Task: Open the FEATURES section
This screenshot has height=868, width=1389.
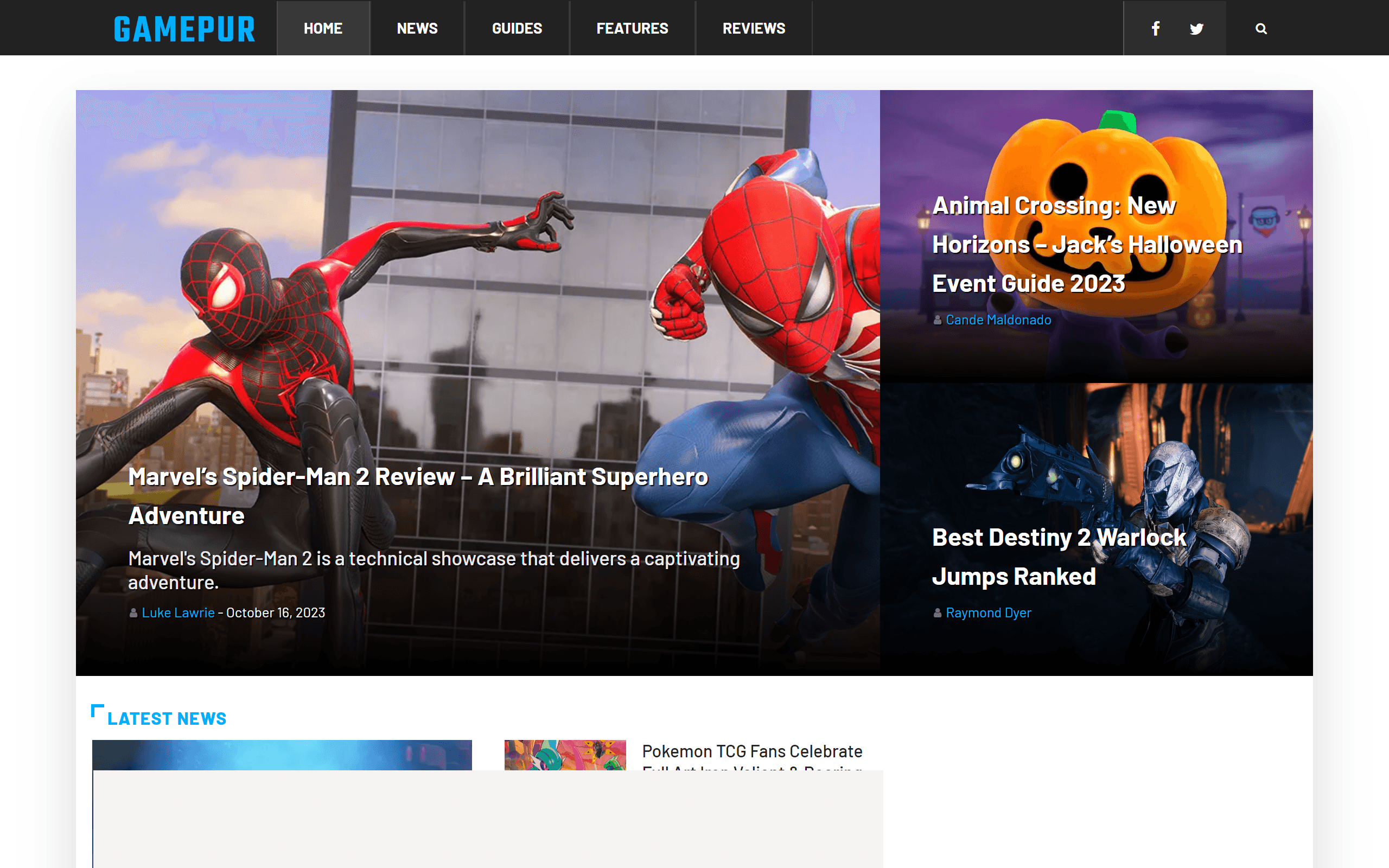Action: pos(632,28)
